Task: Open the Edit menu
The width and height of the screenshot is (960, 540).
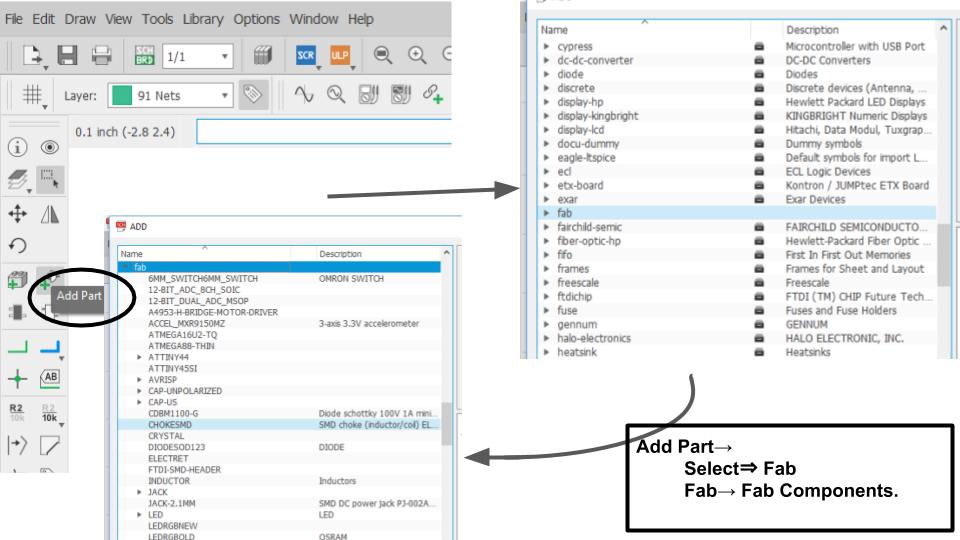Action: [x=43, y=19]
